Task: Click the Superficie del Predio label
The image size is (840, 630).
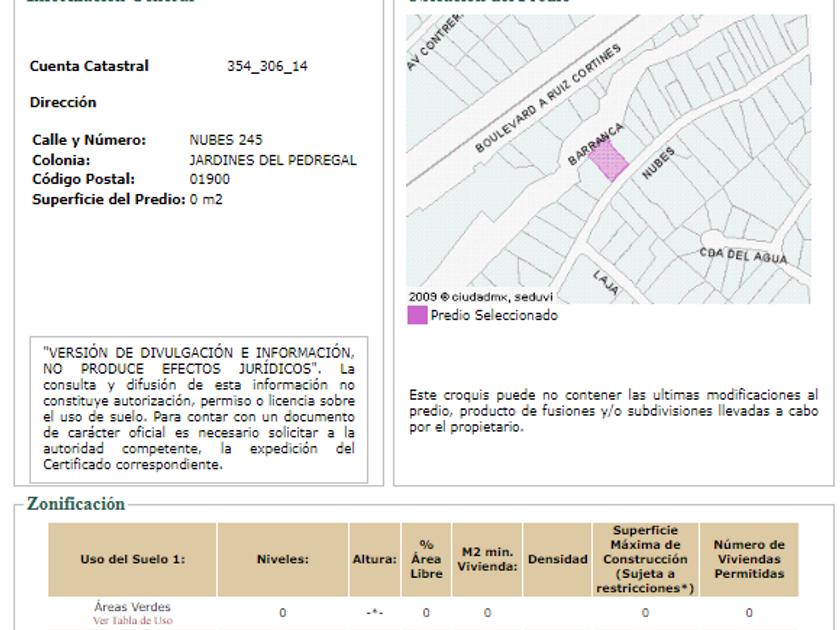Action: click(109, 199)
